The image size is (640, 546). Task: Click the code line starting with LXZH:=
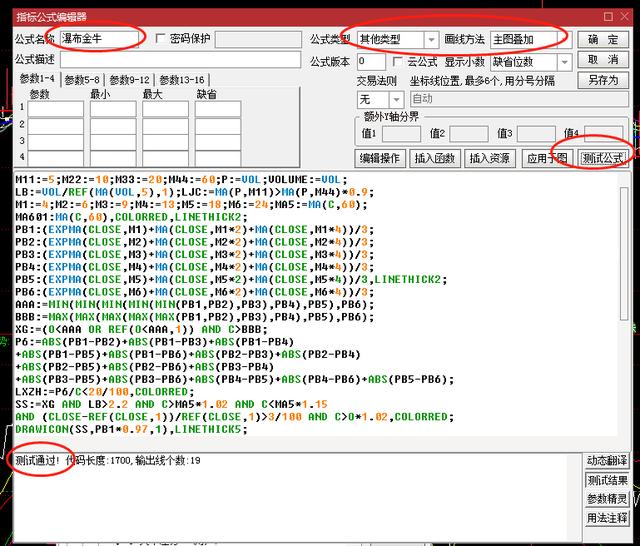pyautogui.click(x=104, y=392)
